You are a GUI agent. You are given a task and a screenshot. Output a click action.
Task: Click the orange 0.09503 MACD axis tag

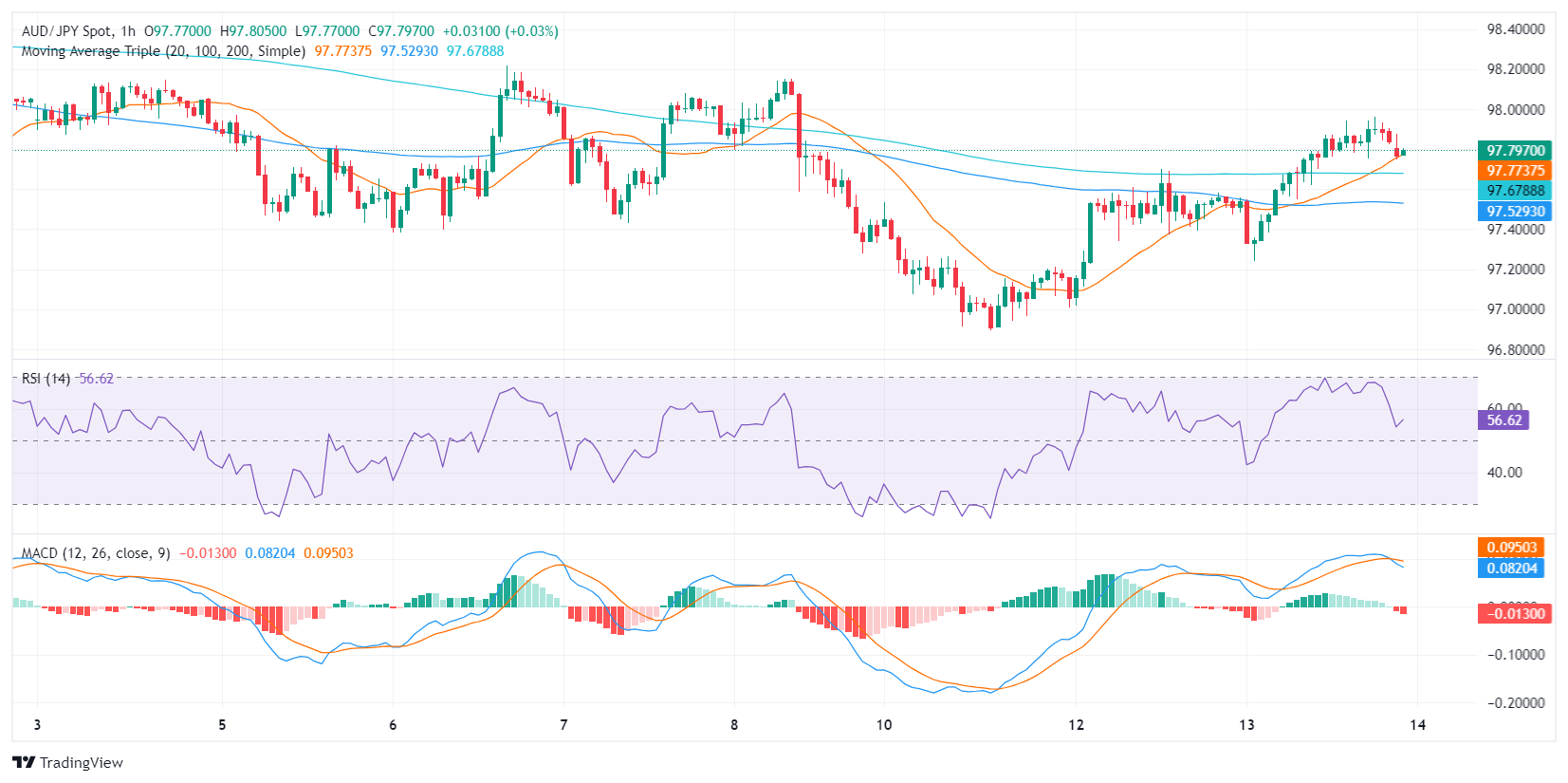pyautogui.click(x=1510, y=548)
